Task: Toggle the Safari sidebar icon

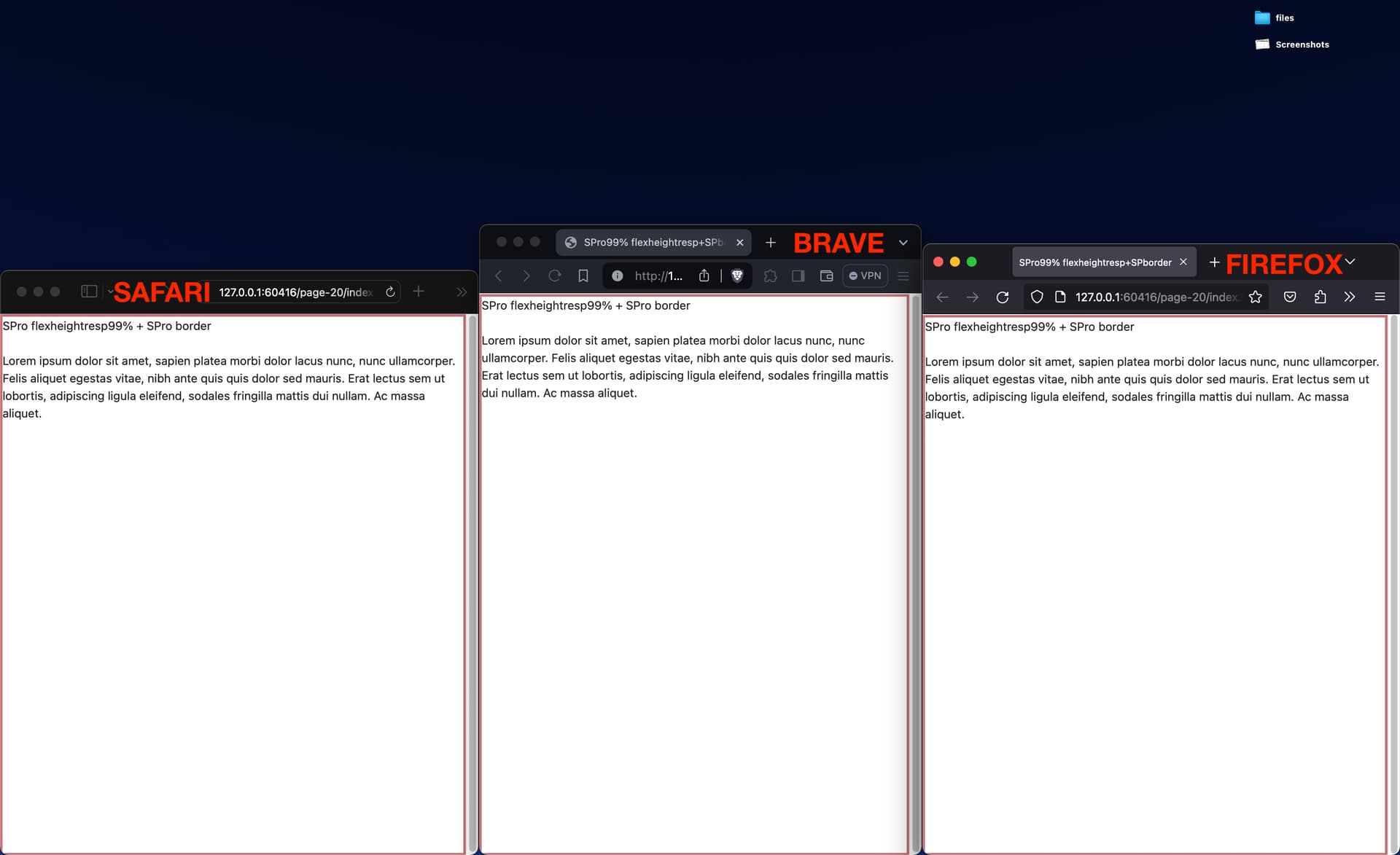Action: (89, 292)
